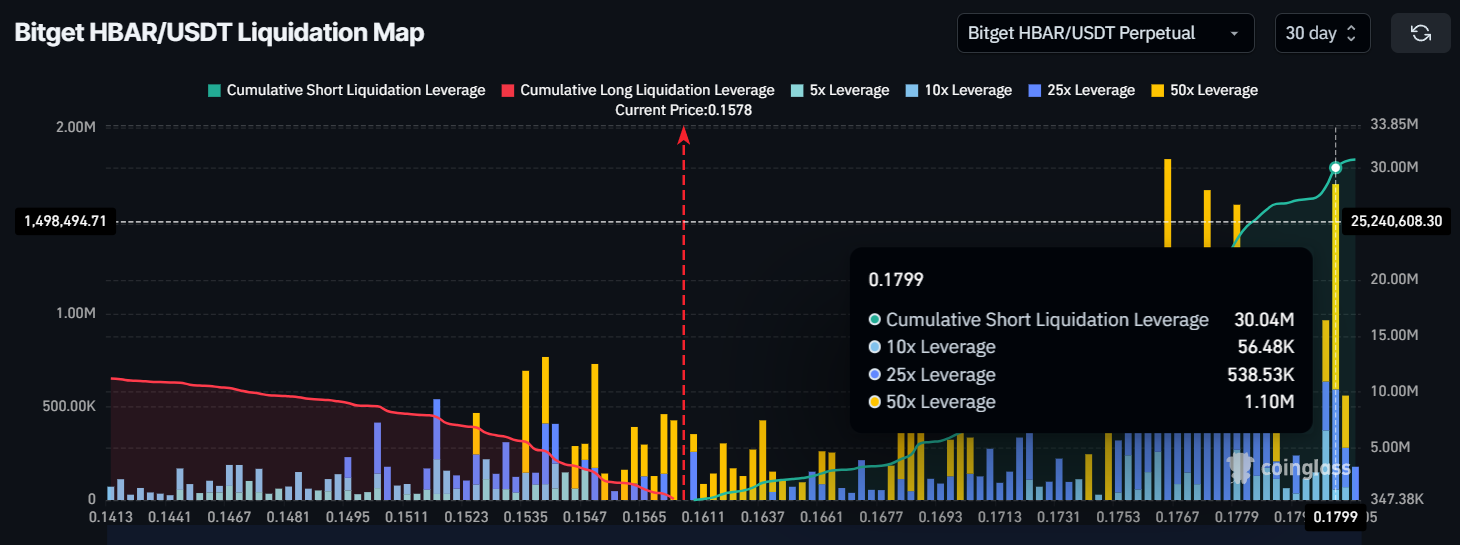Toggle the 50x Leverage legend entry
The image size is (1460, 545).
(1205, 90)
